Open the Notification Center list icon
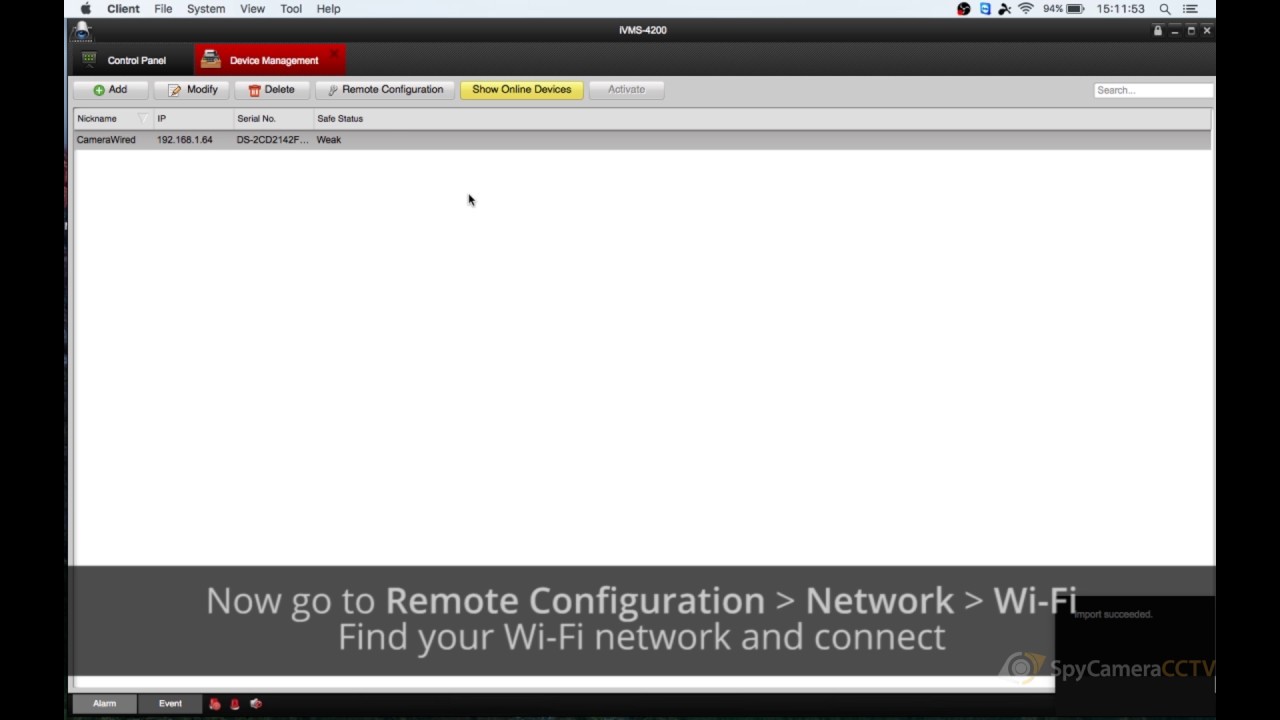This screenshot has width=1280, height=720. [x=1190, y=9]
